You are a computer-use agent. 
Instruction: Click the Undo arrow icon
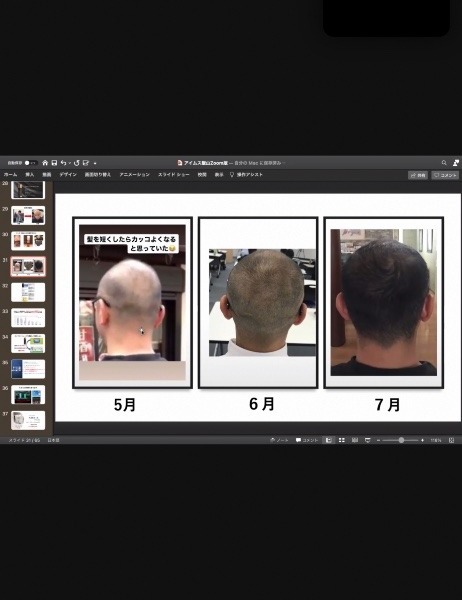pos(64,163)
